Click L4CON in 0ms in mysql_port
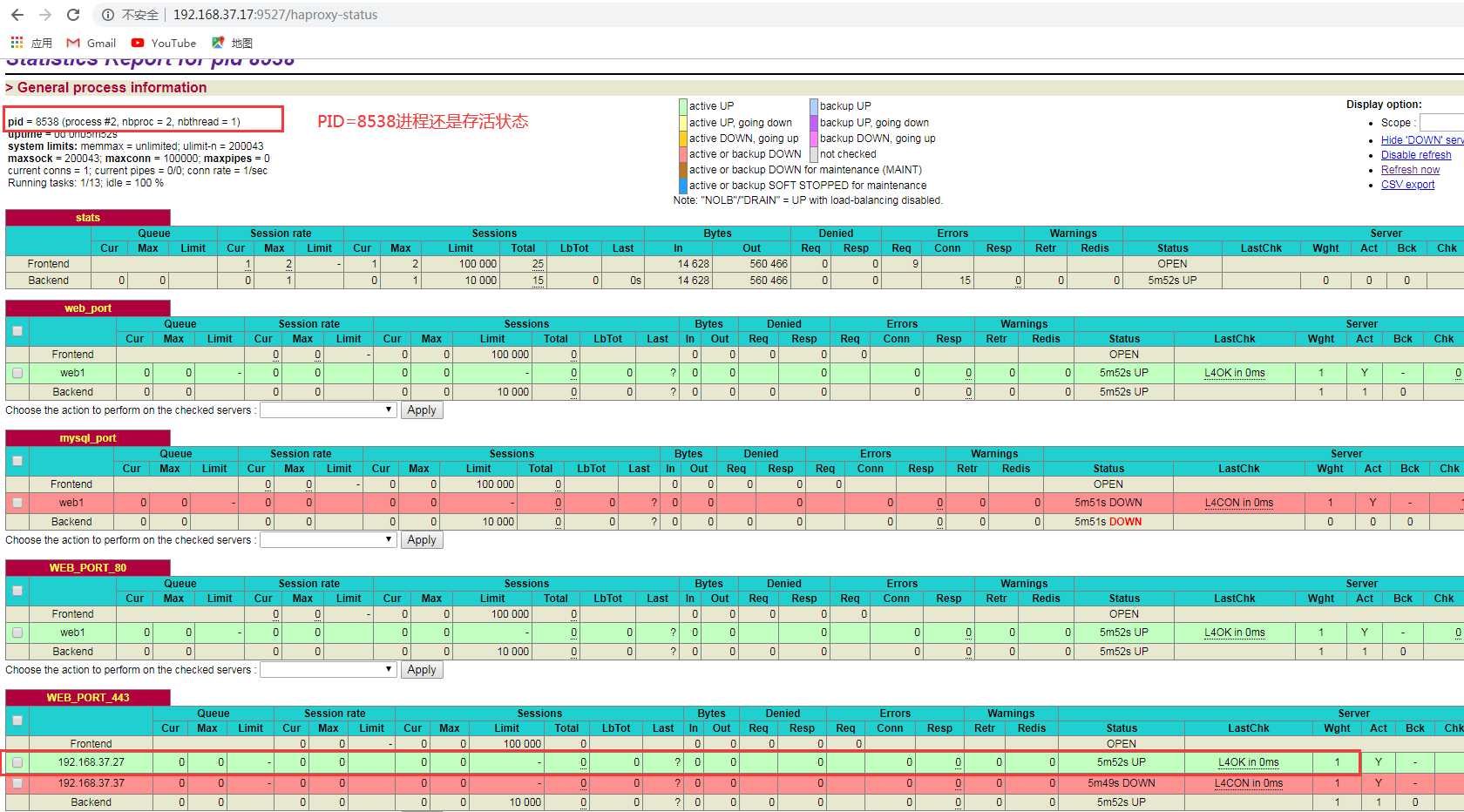The height and width of the screenshot is (812, 1464). click(x=1239, y=503)
